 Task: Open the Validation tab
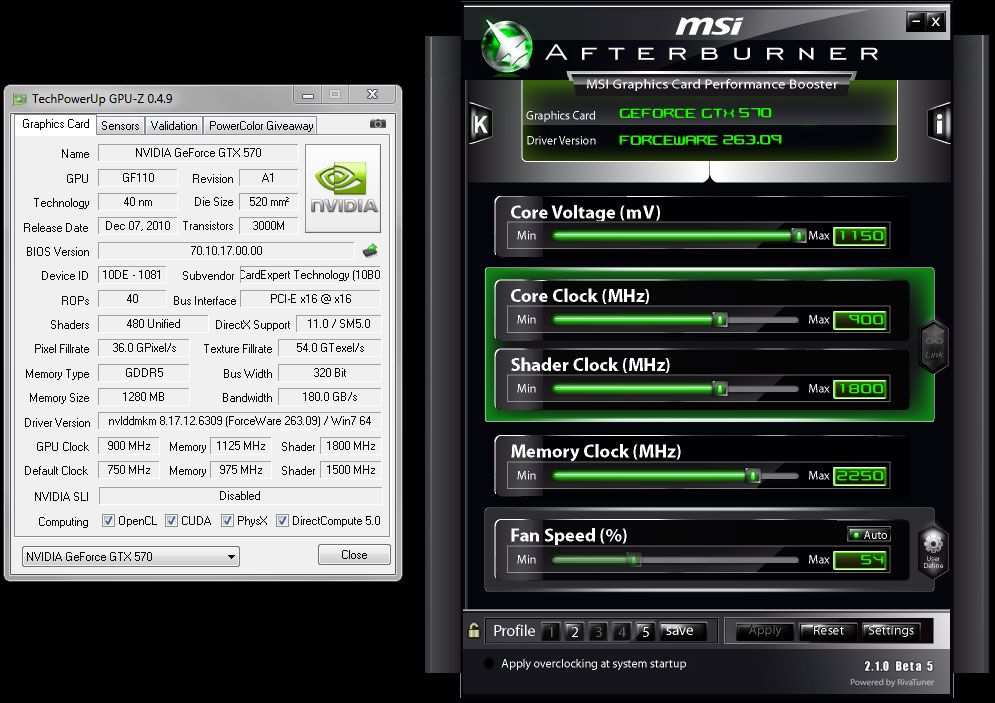click(174, 126)
